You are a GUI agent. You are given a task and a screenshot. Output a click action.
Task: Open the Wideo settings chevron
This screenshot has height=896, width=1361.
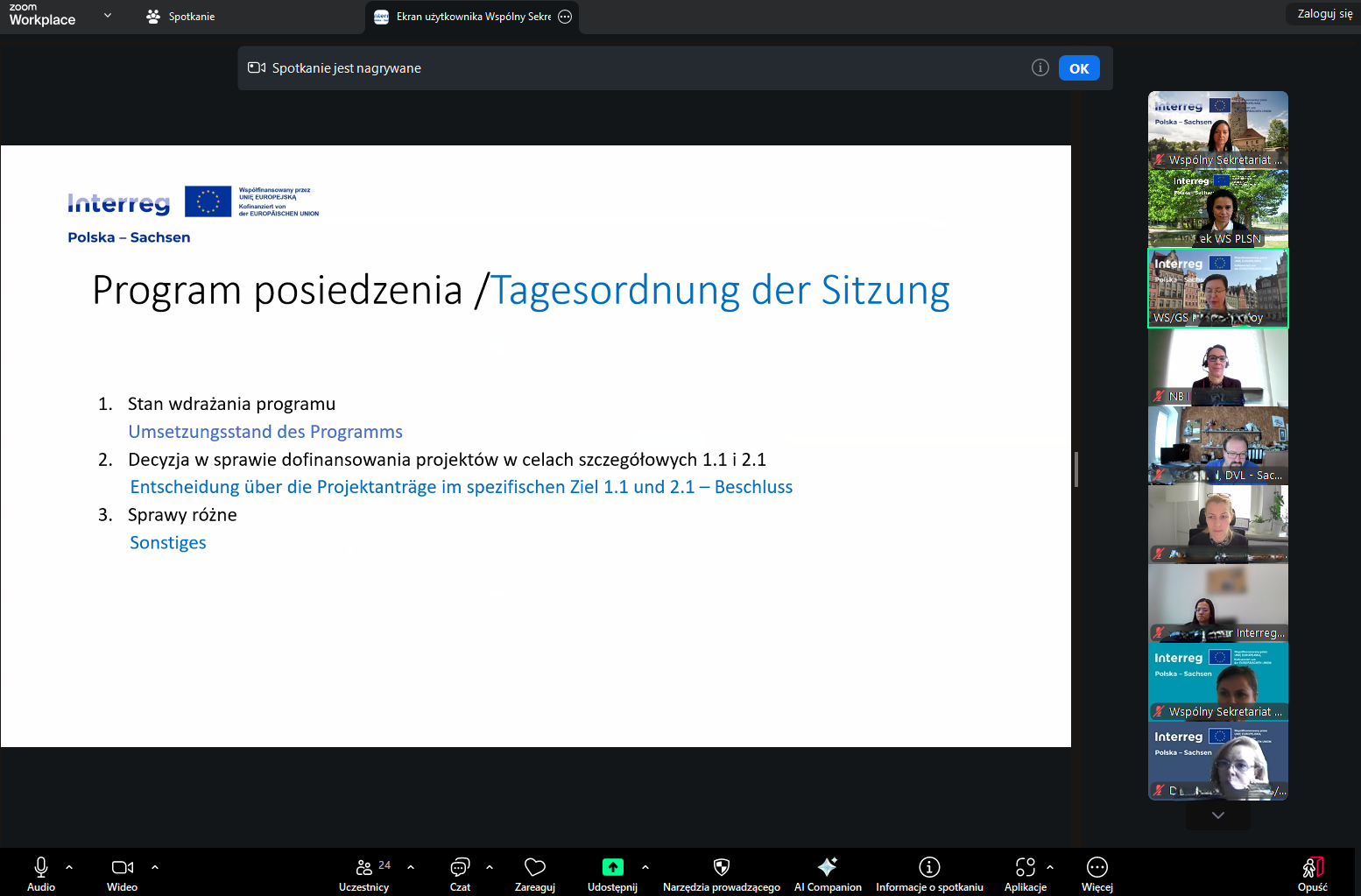pyautogui.click(x=155, y=866)
